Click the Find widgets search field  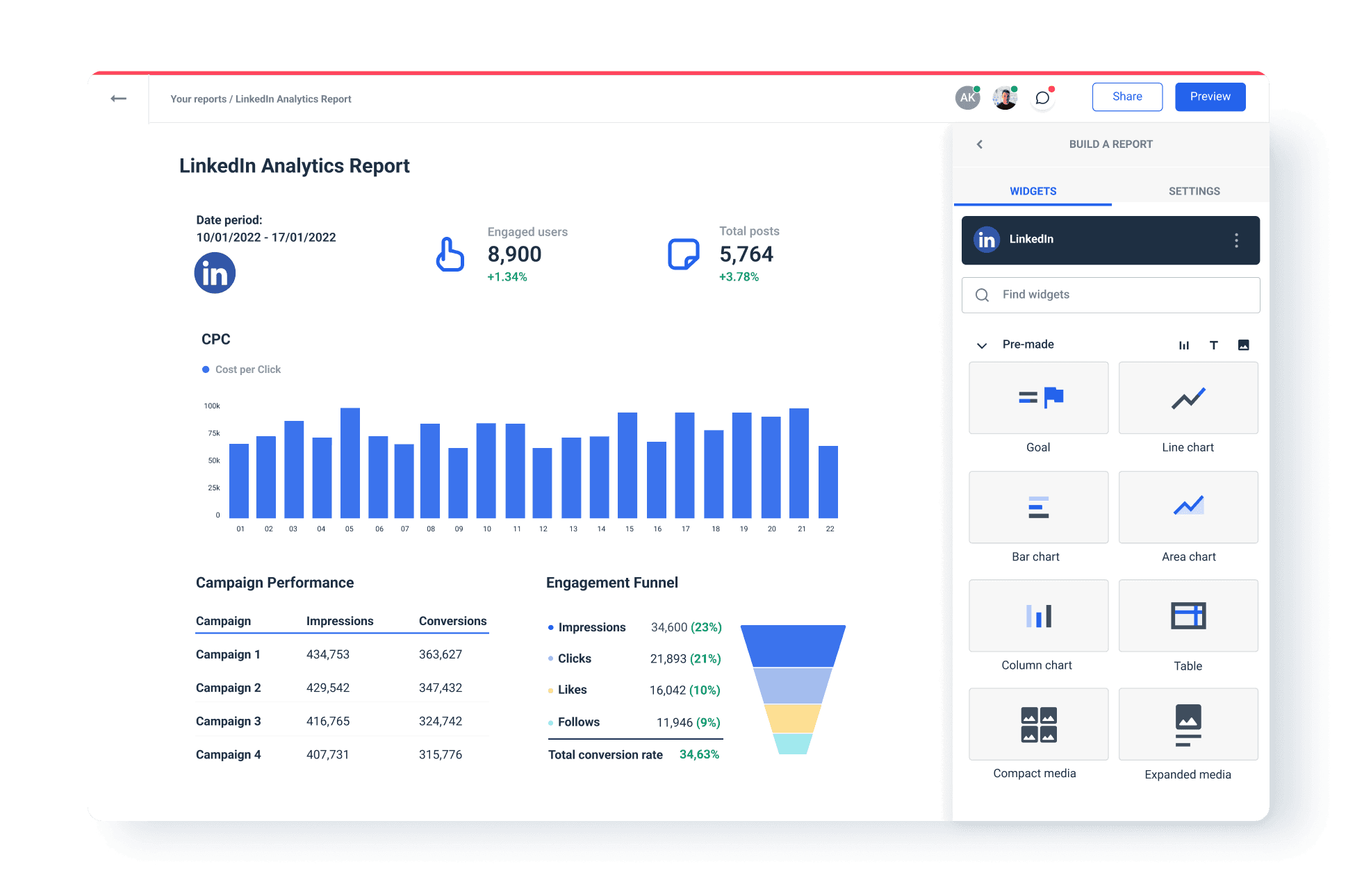[x=1110, y=294]
